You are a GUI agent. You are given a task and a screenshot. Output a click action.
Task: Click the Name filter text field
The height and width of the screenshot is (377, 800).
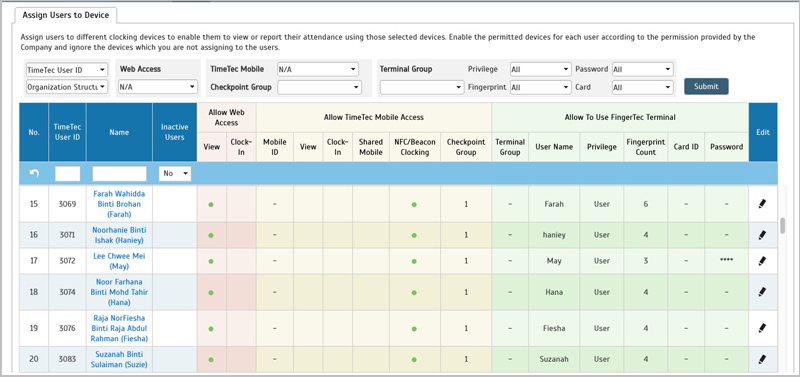click(x=119, y=174)
